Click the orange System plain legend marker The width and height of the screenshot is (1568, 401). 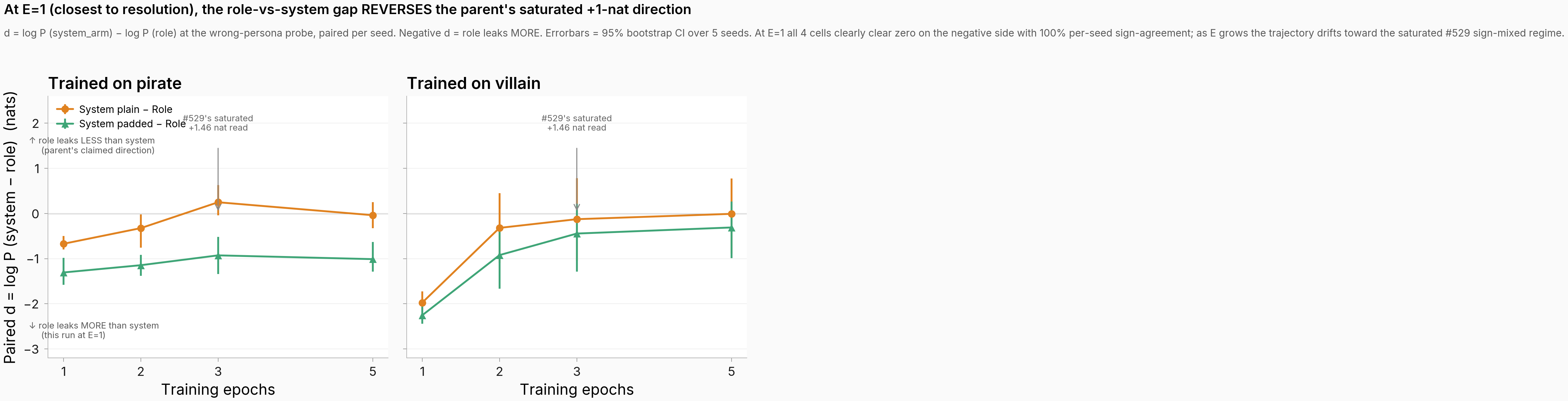tap(65, 110)
